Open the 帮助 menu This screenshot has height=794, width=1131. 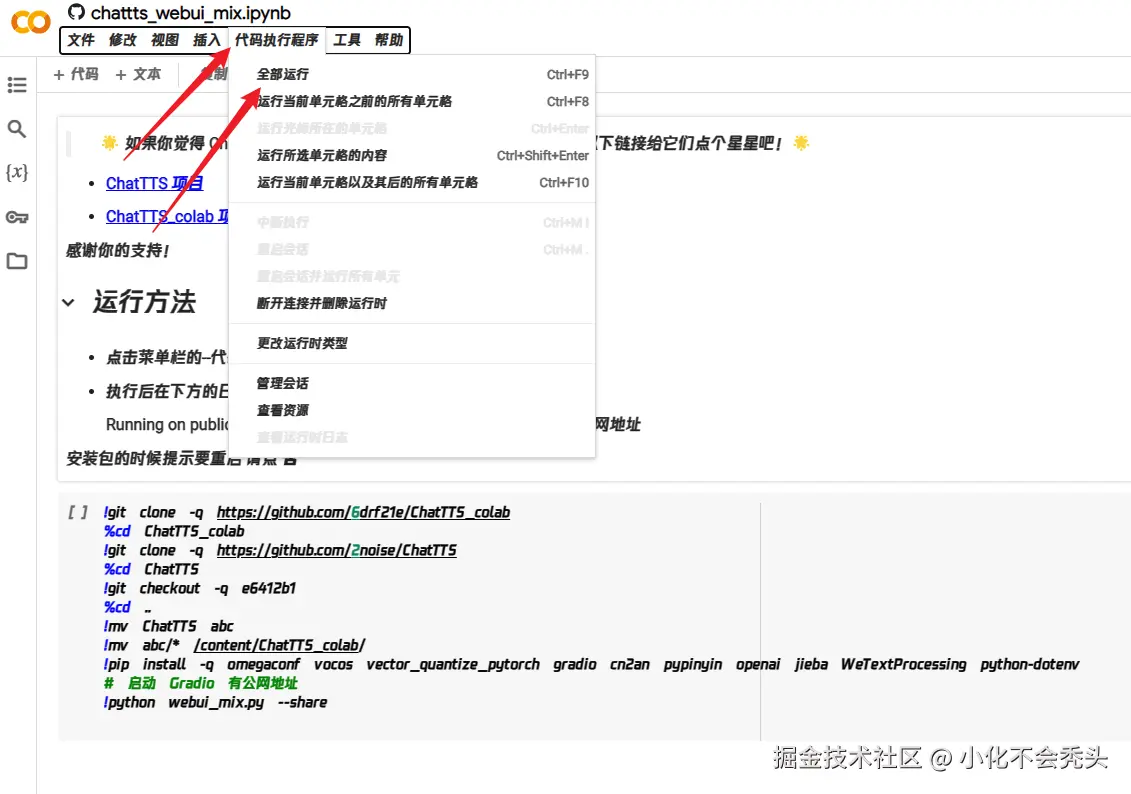coord(389,40)
